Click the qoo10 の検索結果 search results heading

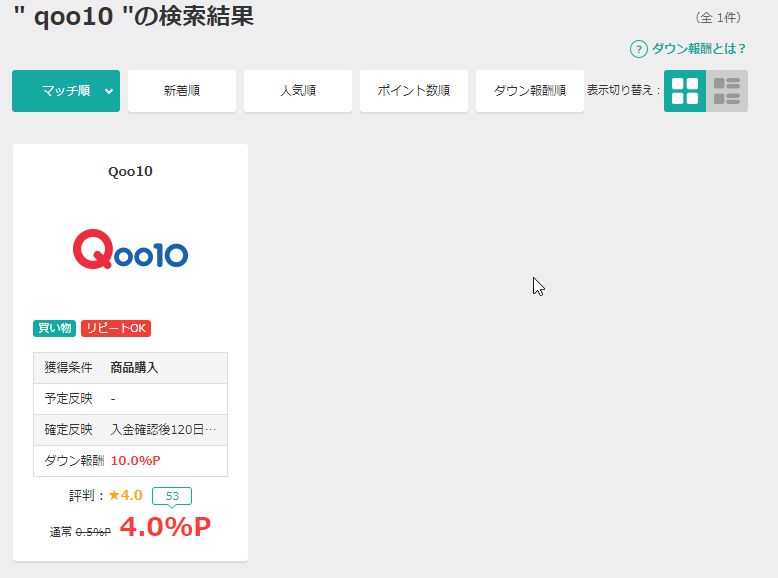click(x=133, y=16)
